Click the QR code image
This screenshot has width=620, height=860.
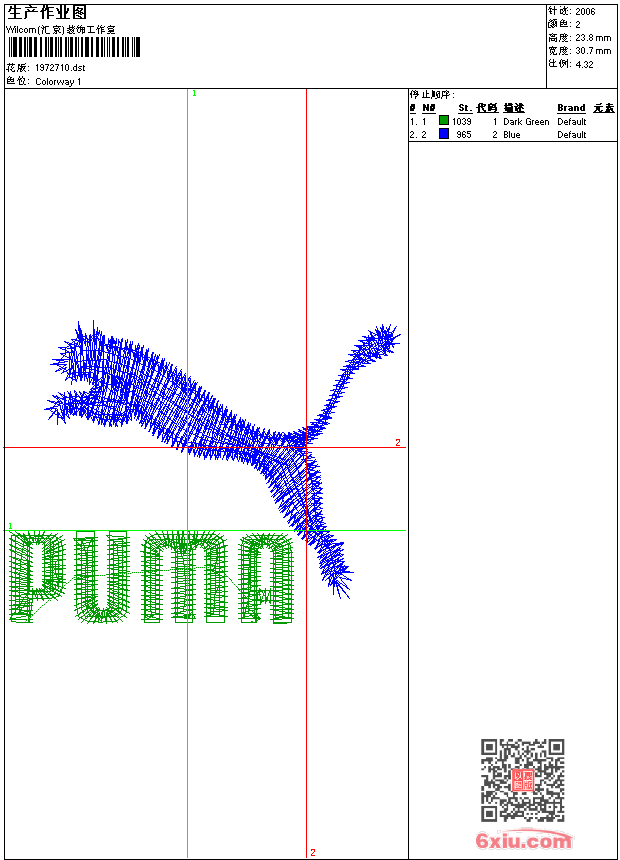(x=523, y=780)
